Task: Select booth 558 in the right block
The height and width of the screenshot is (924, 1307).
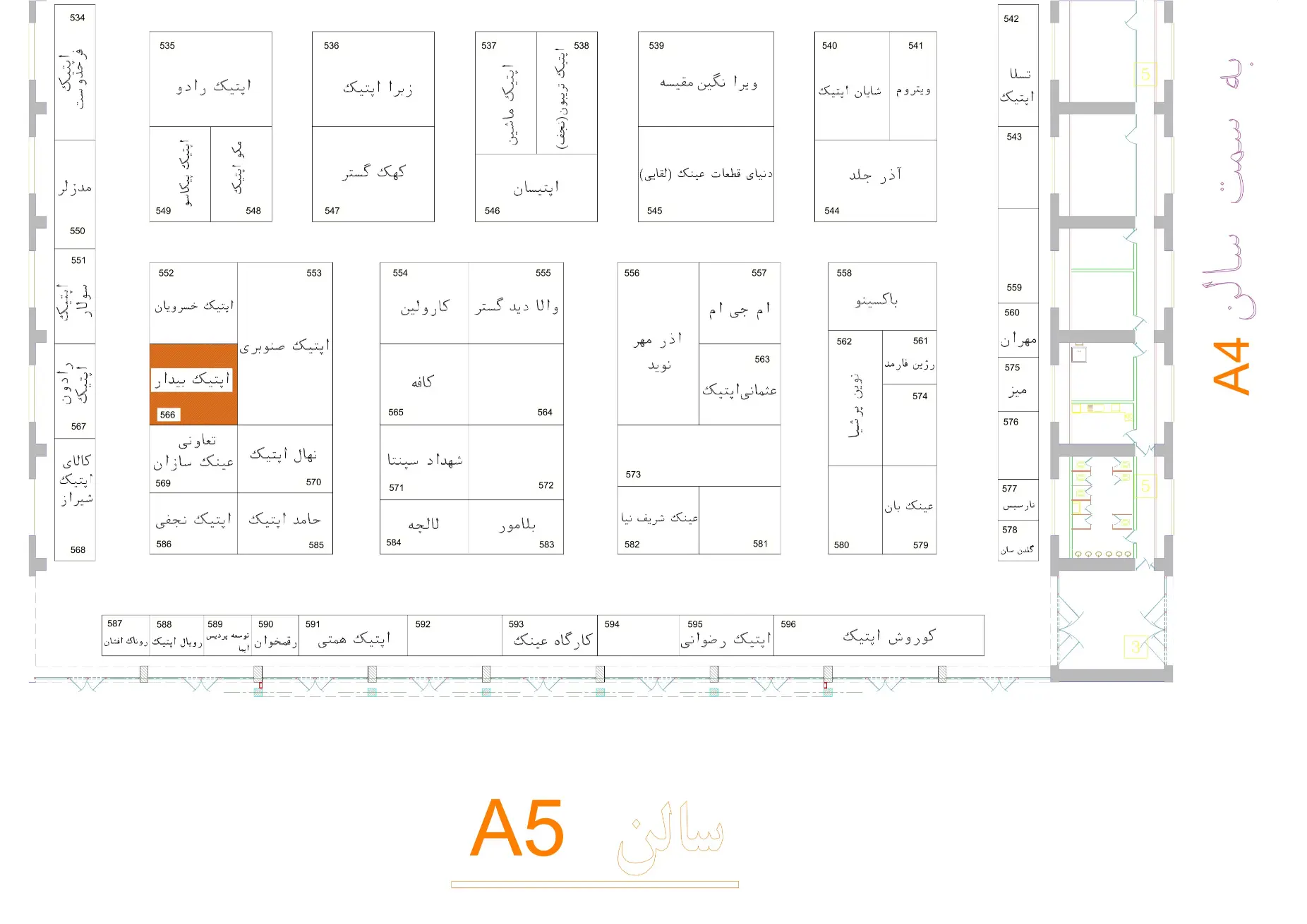Action: (881, 296)
